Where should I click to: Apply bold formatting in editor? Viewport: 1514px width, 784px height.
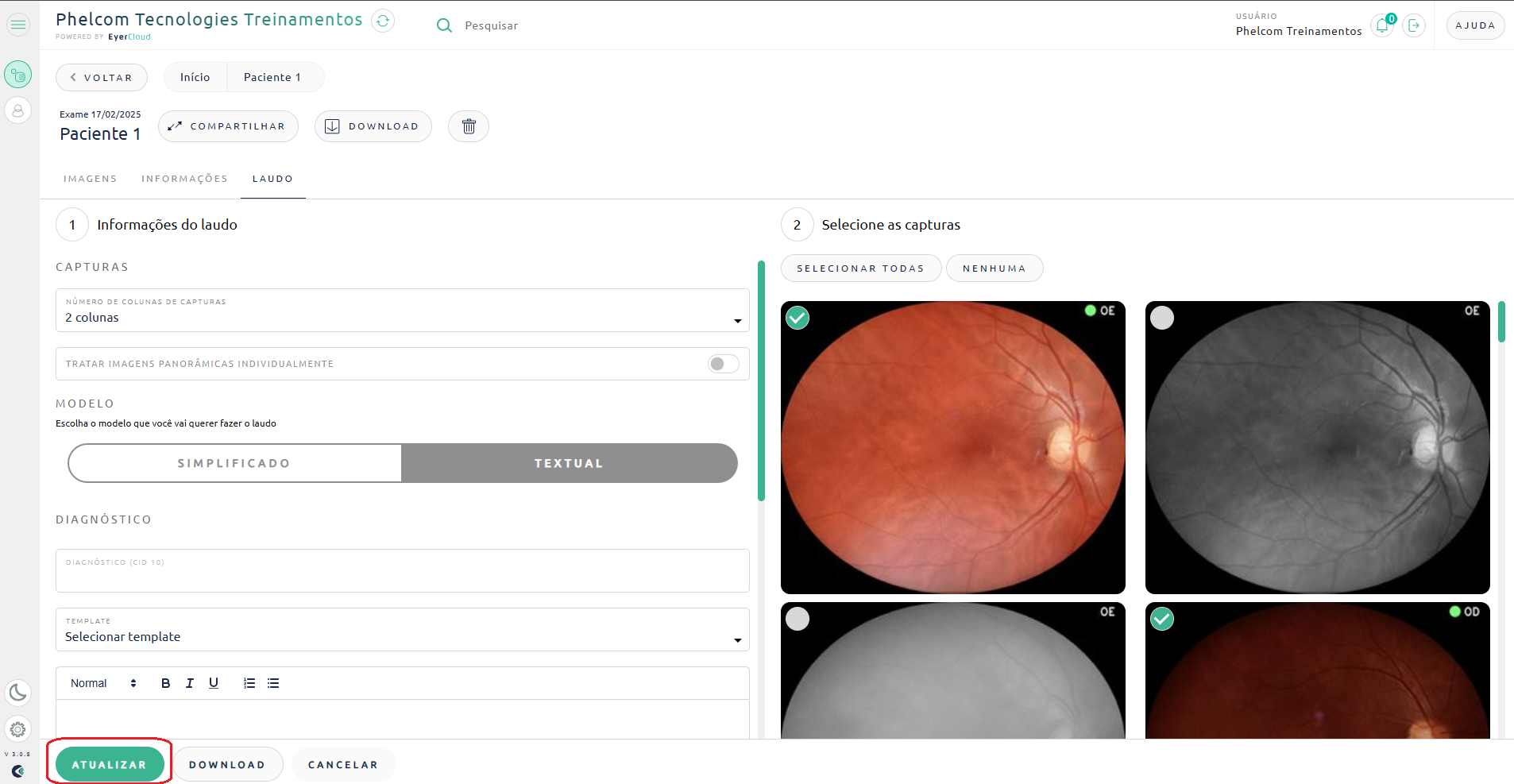(165, 683)
